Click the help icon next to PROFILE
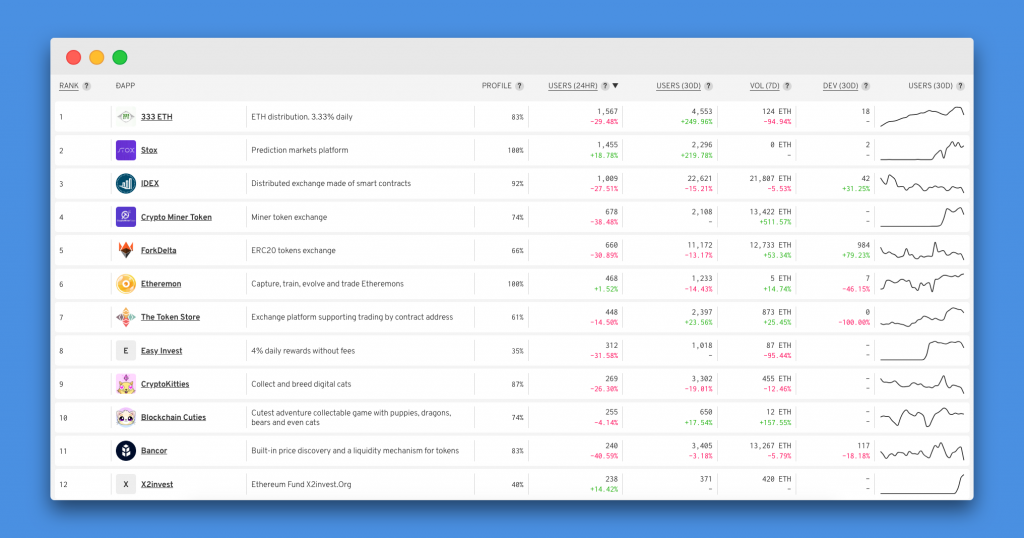This screenshot has height=538, width=1024. (x=519, y=86)
